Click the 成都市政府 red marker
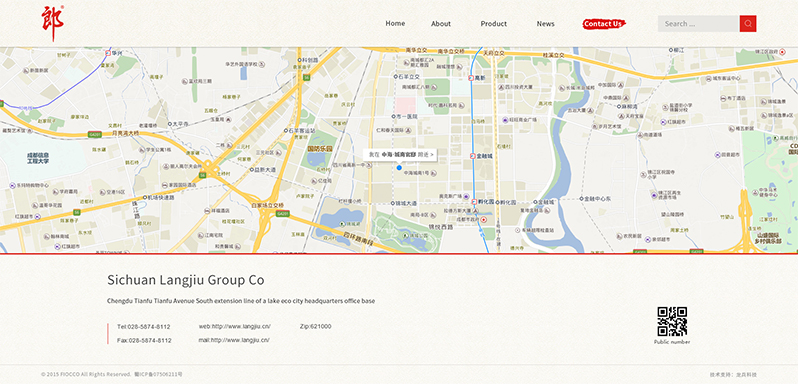This screenshot has width=798, height=384. 483,220
